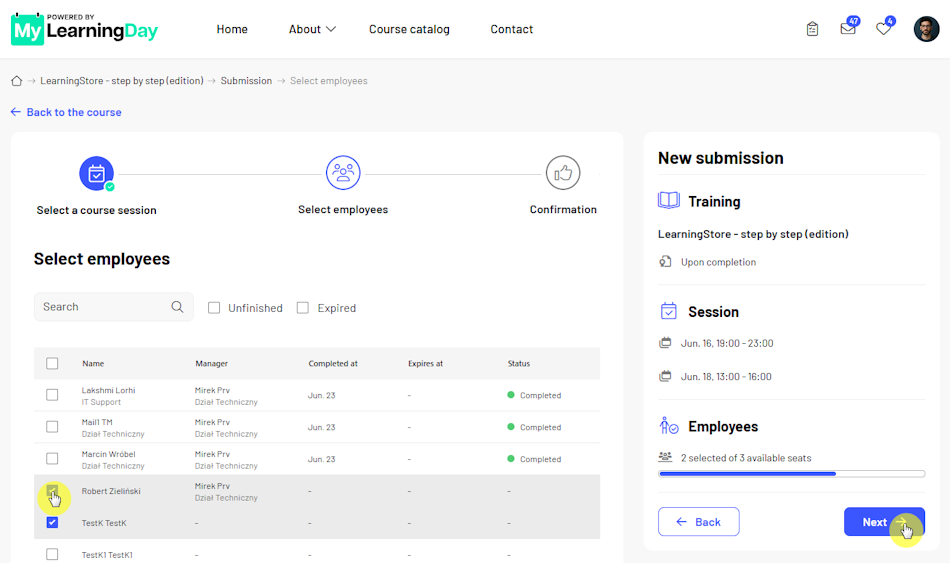Image resolution: width=950 pixels, height=563 pixels.
Task: Click the Select a course session step icon
Action: coord(96,173)
